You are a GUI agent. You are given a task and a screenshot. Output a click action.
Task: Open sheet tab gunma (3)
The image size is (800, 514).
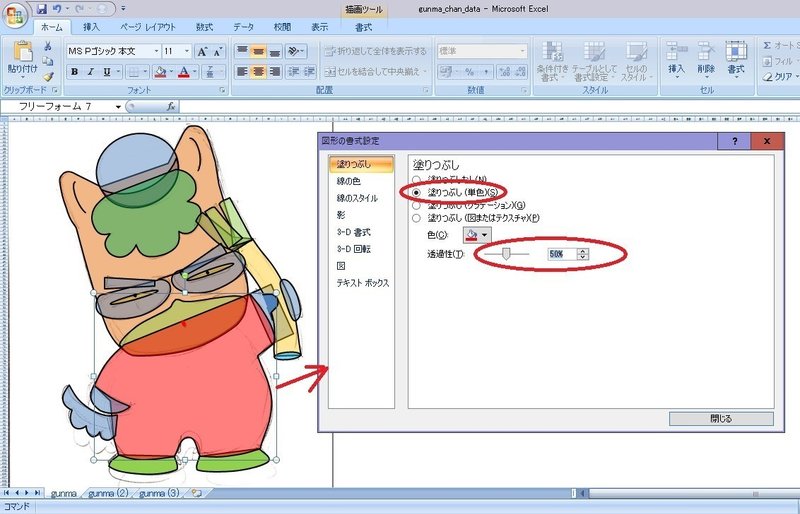159,493
